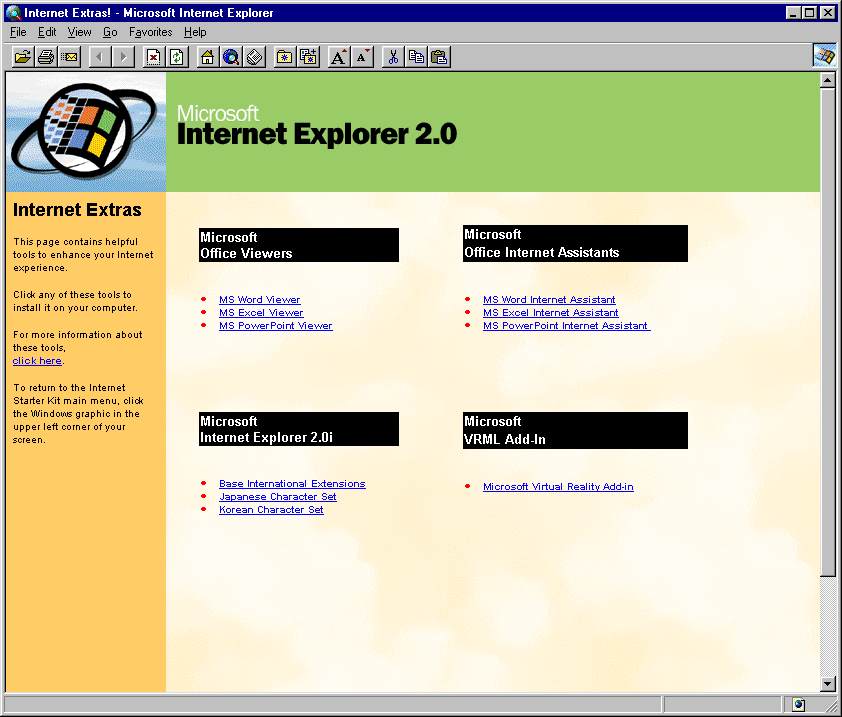The height and width of the screenshot is (717, 842).
Task: Select the MS PowerPoint Viewer link
Action: click(275, 325)
